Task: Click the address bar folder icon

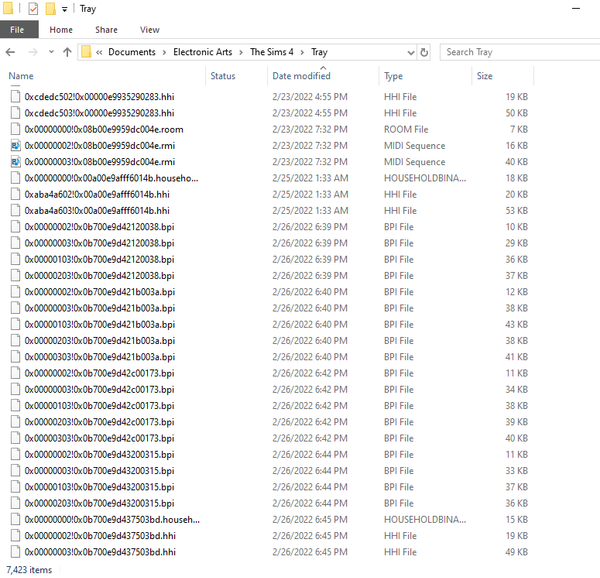Action: coord(86,52)
